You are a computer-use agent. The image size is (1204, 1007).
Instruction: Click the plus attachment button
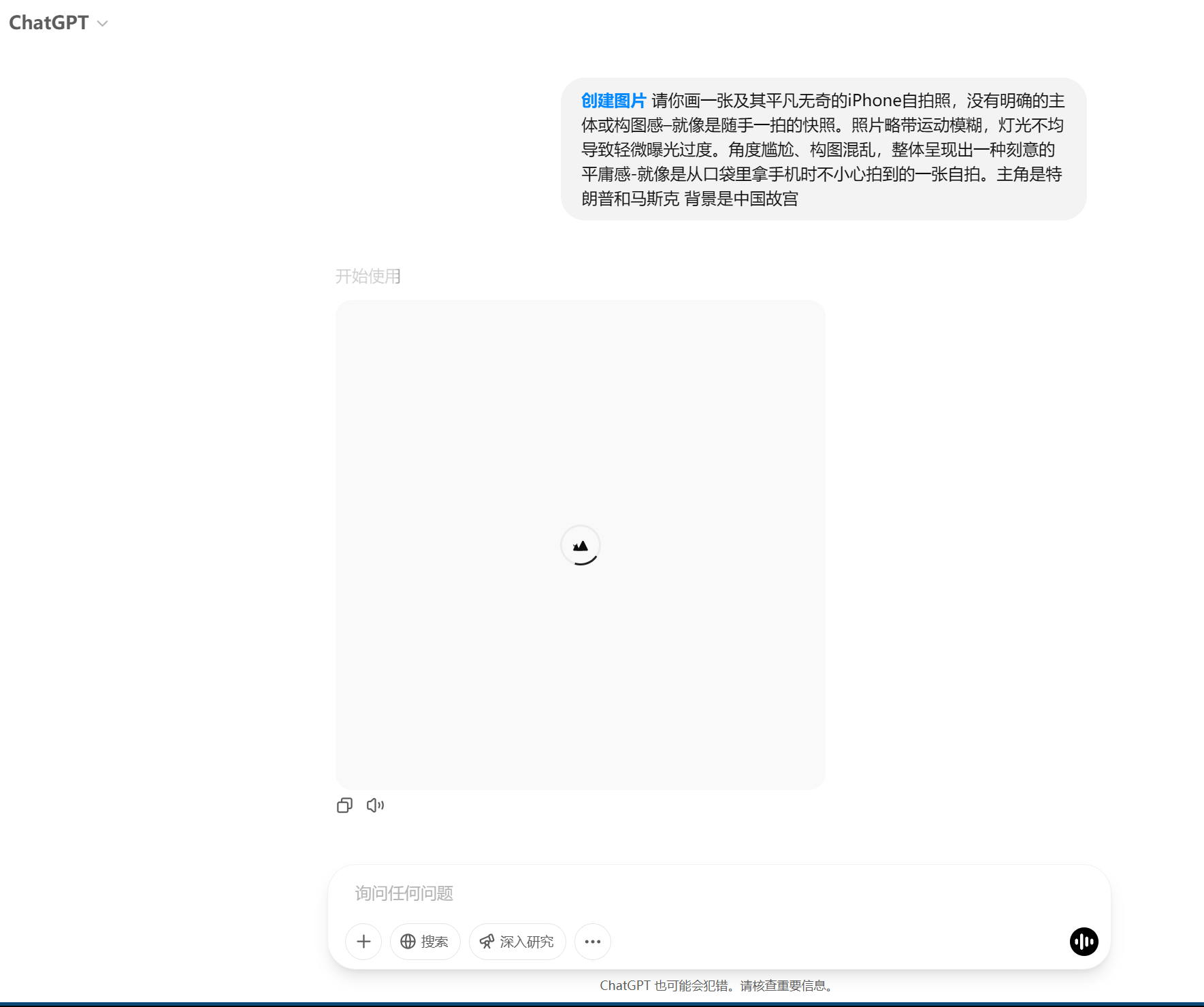point(363,942)
